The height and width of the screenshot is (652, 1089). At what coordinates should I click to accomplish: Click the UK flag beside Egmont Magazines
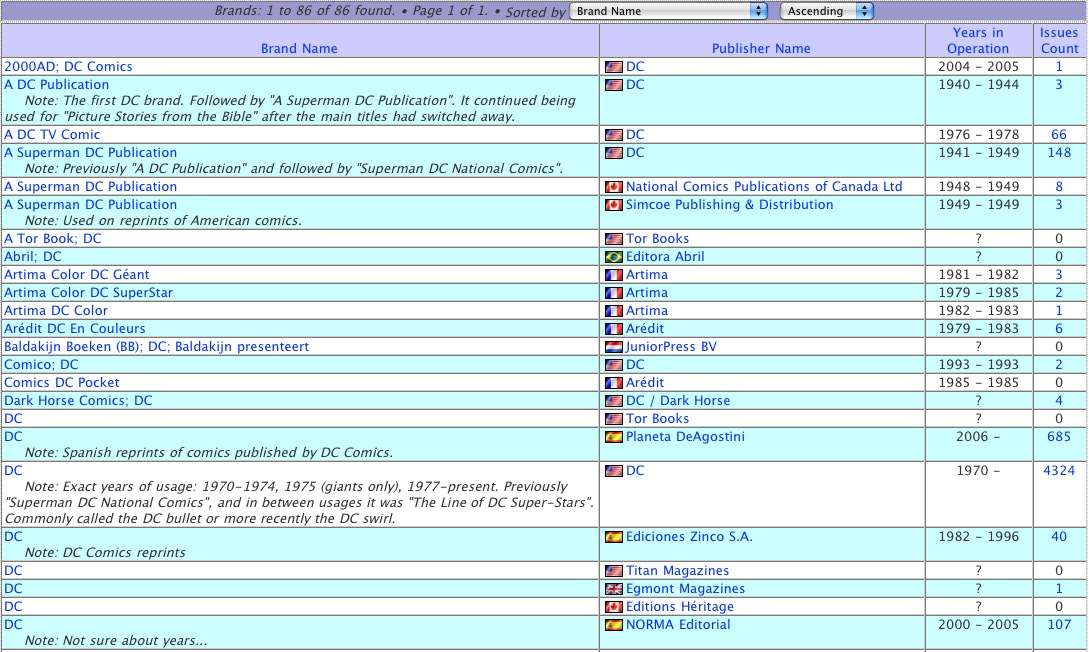[613, 589]
